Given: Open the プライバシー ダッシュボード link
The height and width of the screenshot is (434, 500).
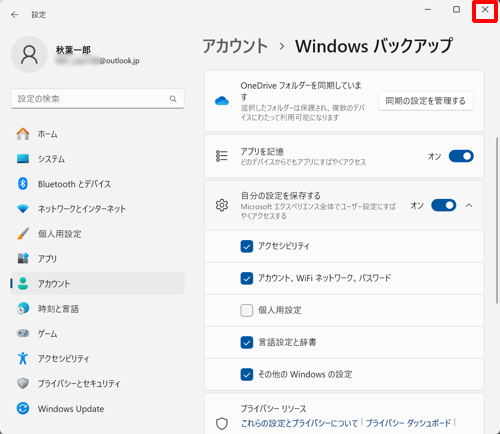Looking at the screenshot, I should click(408, 423).
